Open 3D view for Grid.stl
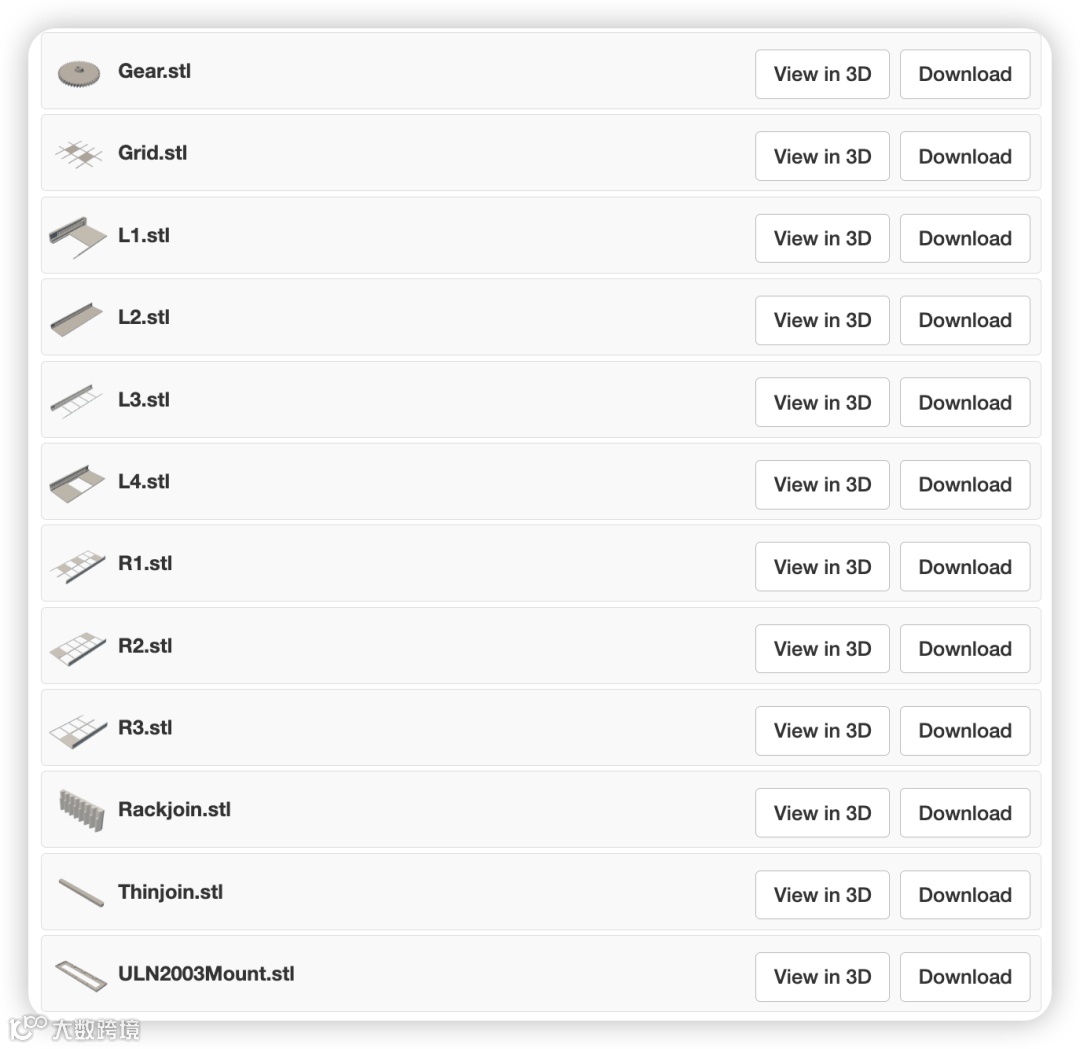This screenshot has height=1049, width=1080. 822,156
